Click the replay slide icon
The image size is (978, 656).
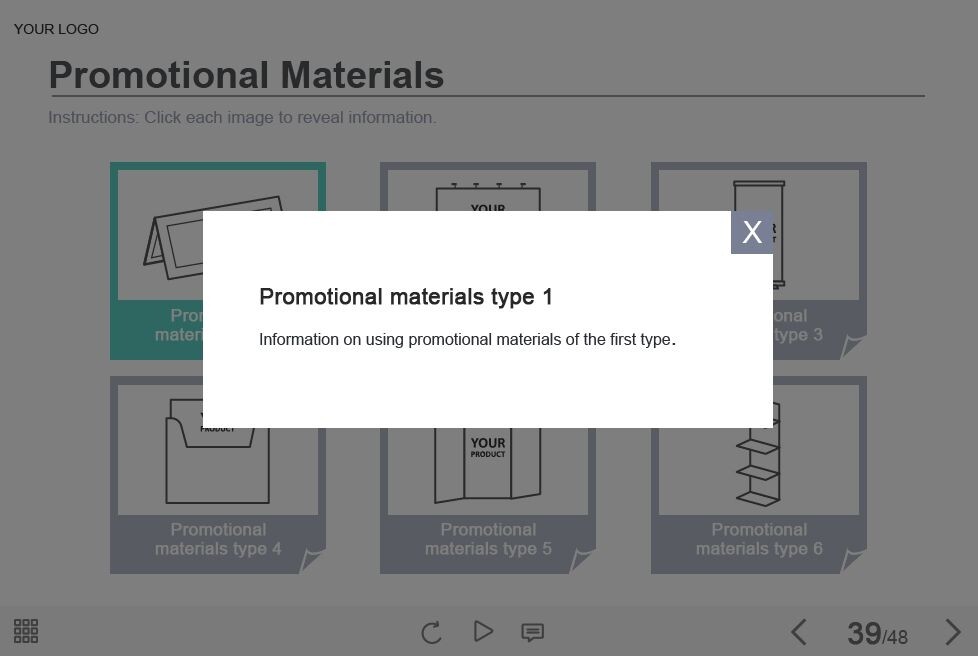click(431, 632)
